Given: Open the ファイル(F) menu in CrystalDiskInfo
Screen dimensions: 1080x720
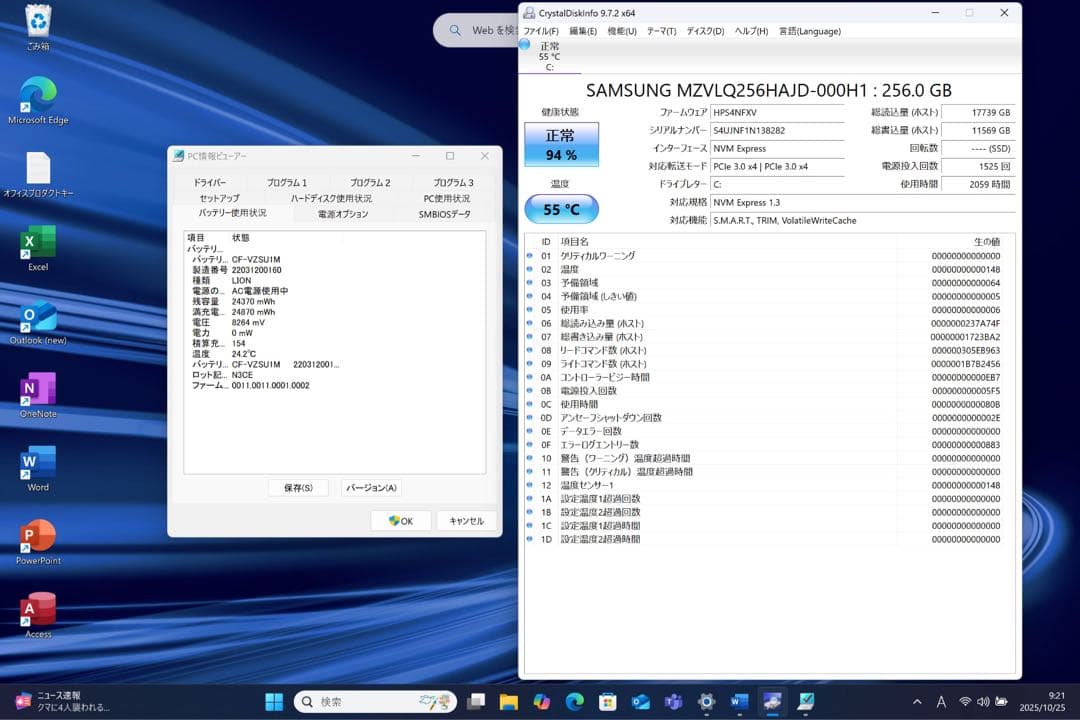Looking at the screenshot, I should click(x=541, y=31).
